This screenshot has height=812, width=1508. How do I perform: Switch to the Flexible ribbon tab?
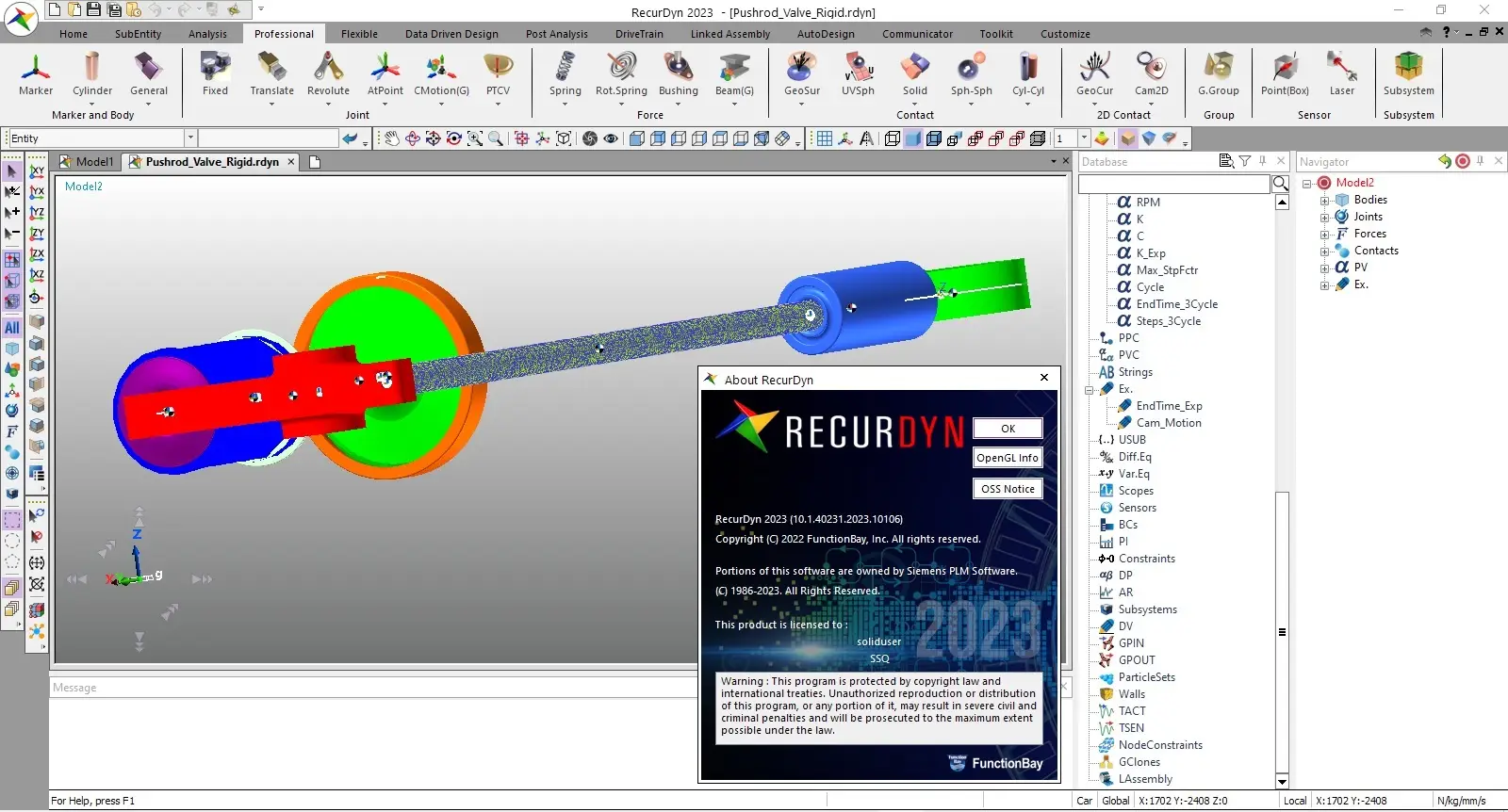[359, 34]
